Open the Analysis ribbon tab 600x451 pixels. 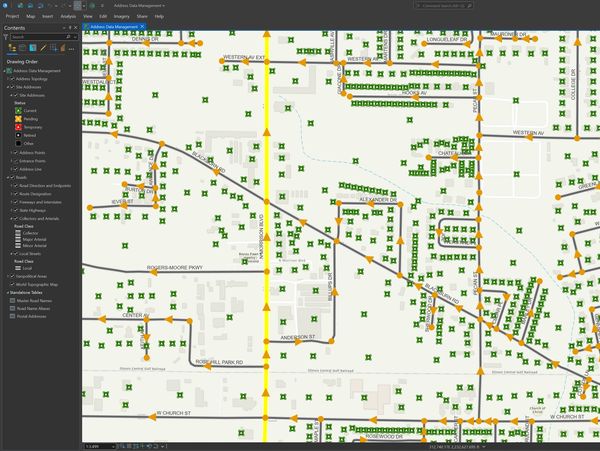pyautogui.click(x=67, y=17)
